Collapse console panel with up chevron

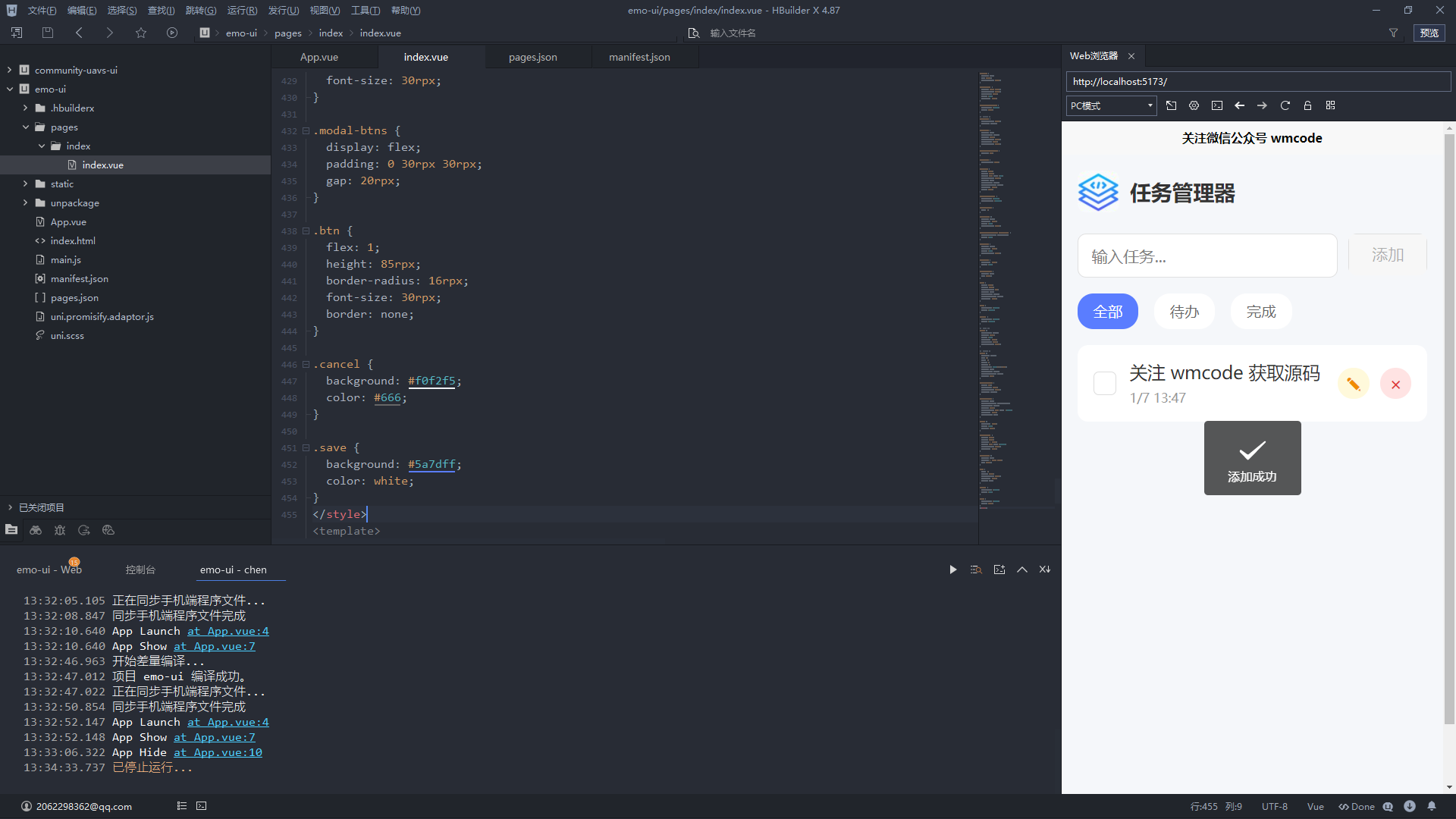pos(1022,570)
